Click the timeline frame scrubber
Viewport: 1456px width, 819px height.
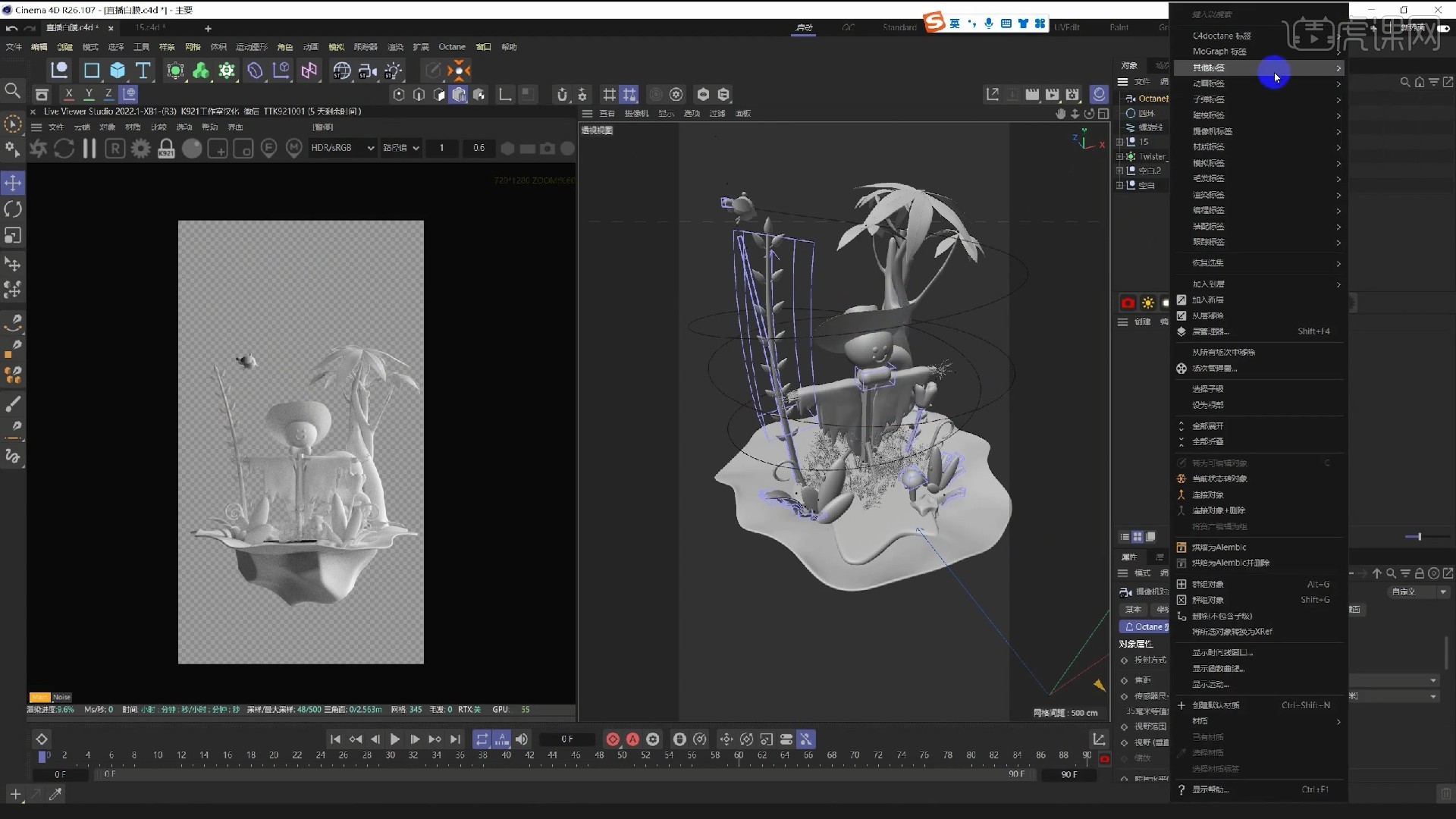click(569, 739)
